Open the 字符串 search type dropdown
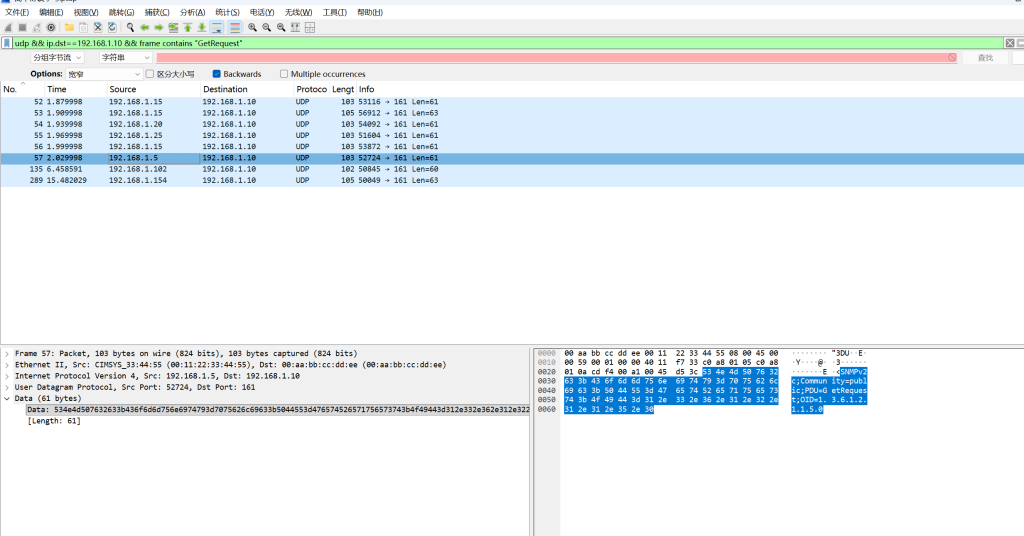This screenshot has height=536, width=1024. click(125, 58)
